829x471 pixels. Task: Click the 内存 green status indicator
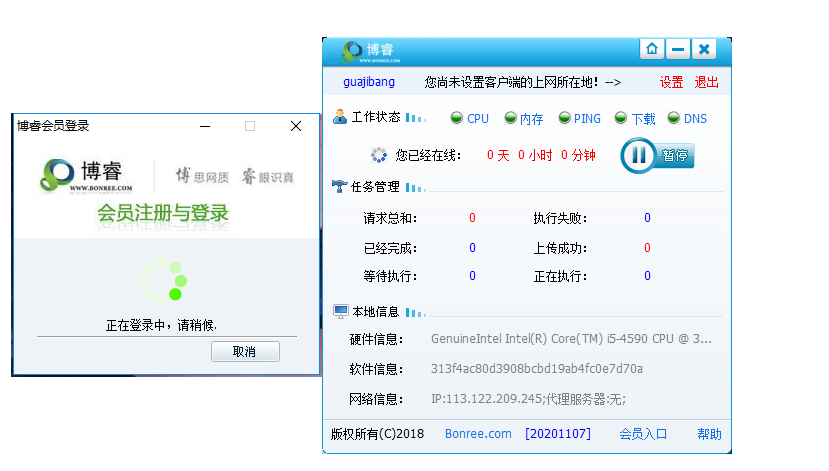click(510, 118)
